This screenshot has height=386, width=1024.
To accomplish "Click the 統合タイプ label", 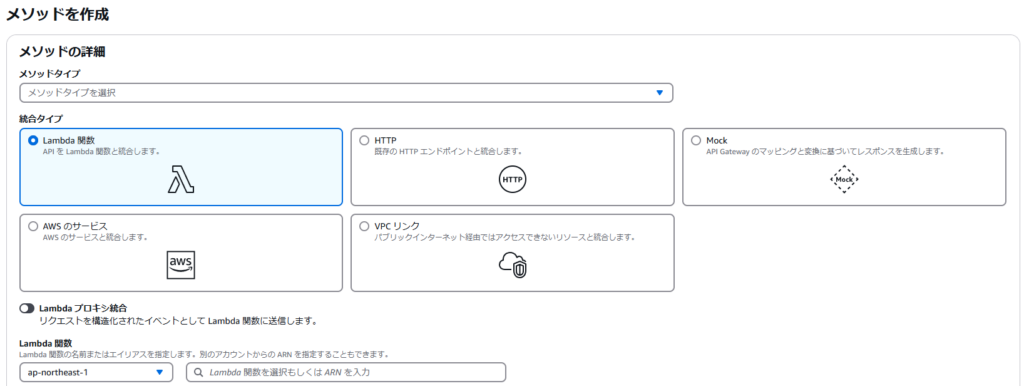I will pos(41,119).
